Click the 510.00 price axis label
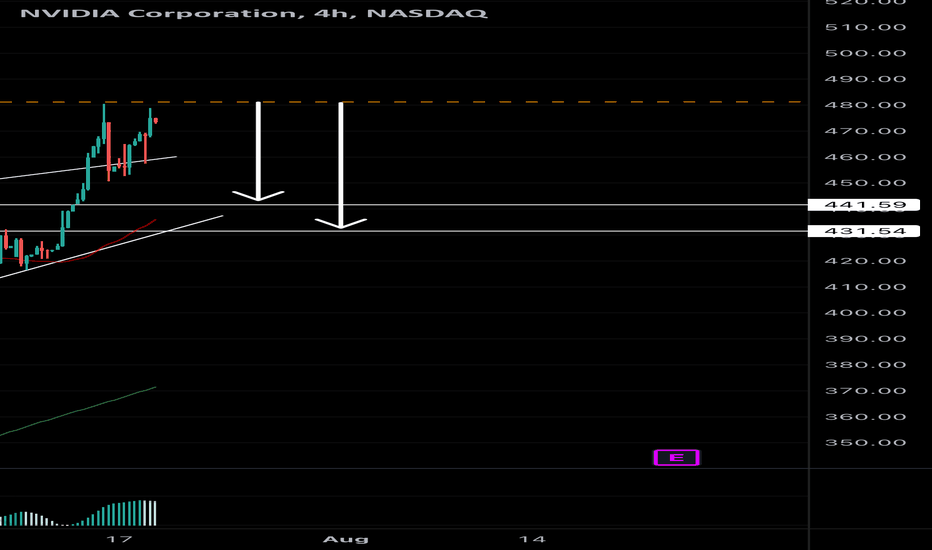932x550 pixels. pos(865,27)
